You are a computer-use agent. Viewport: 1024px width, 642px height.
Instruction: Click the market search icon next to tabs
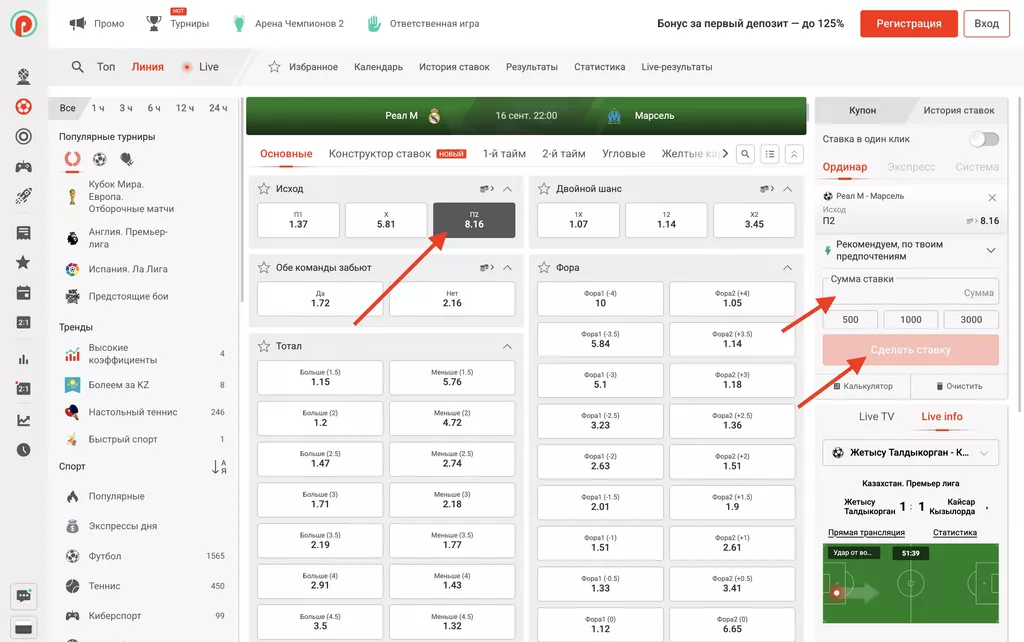745,154
